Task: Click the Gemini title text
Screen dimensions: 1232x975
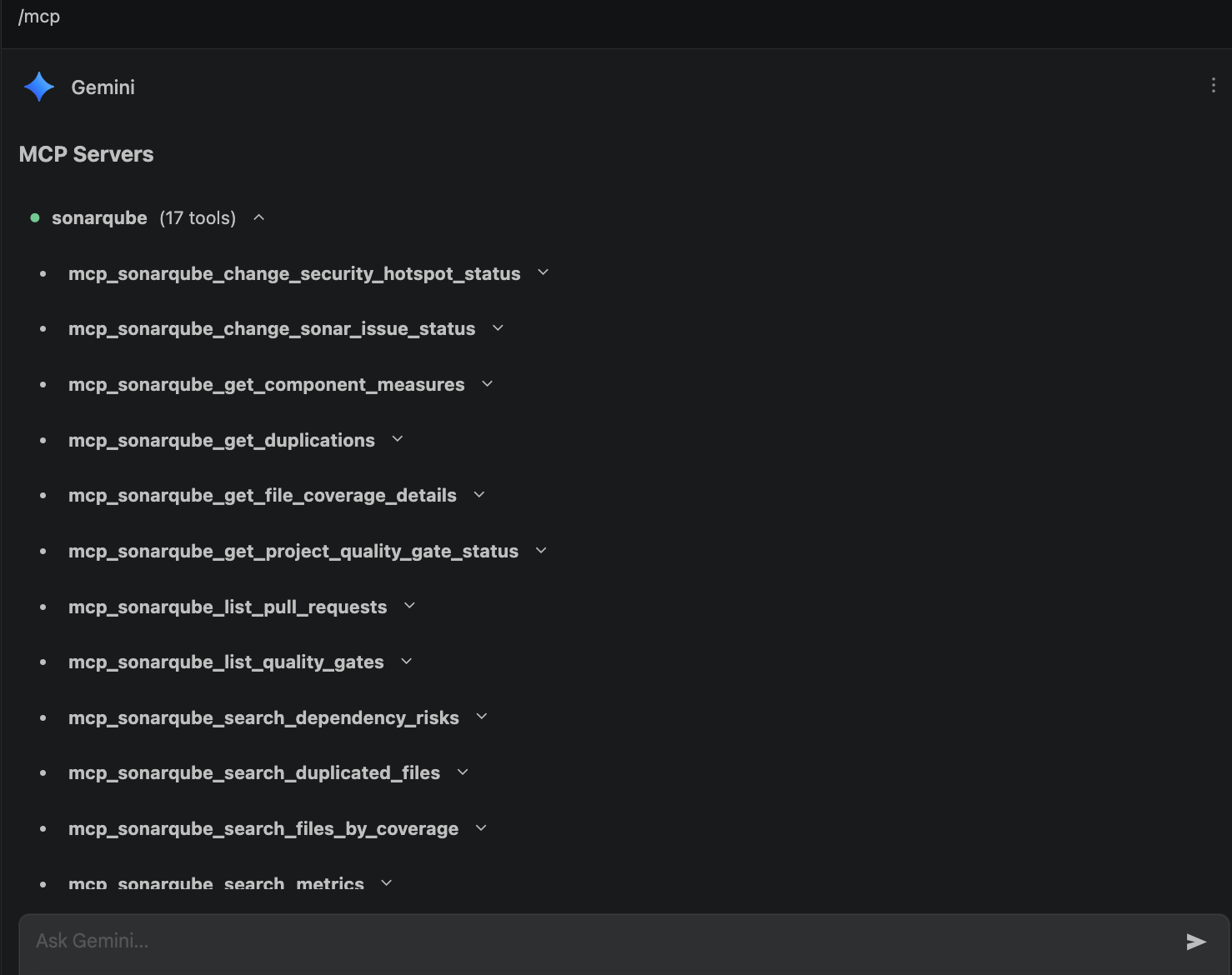Action: 103,87
